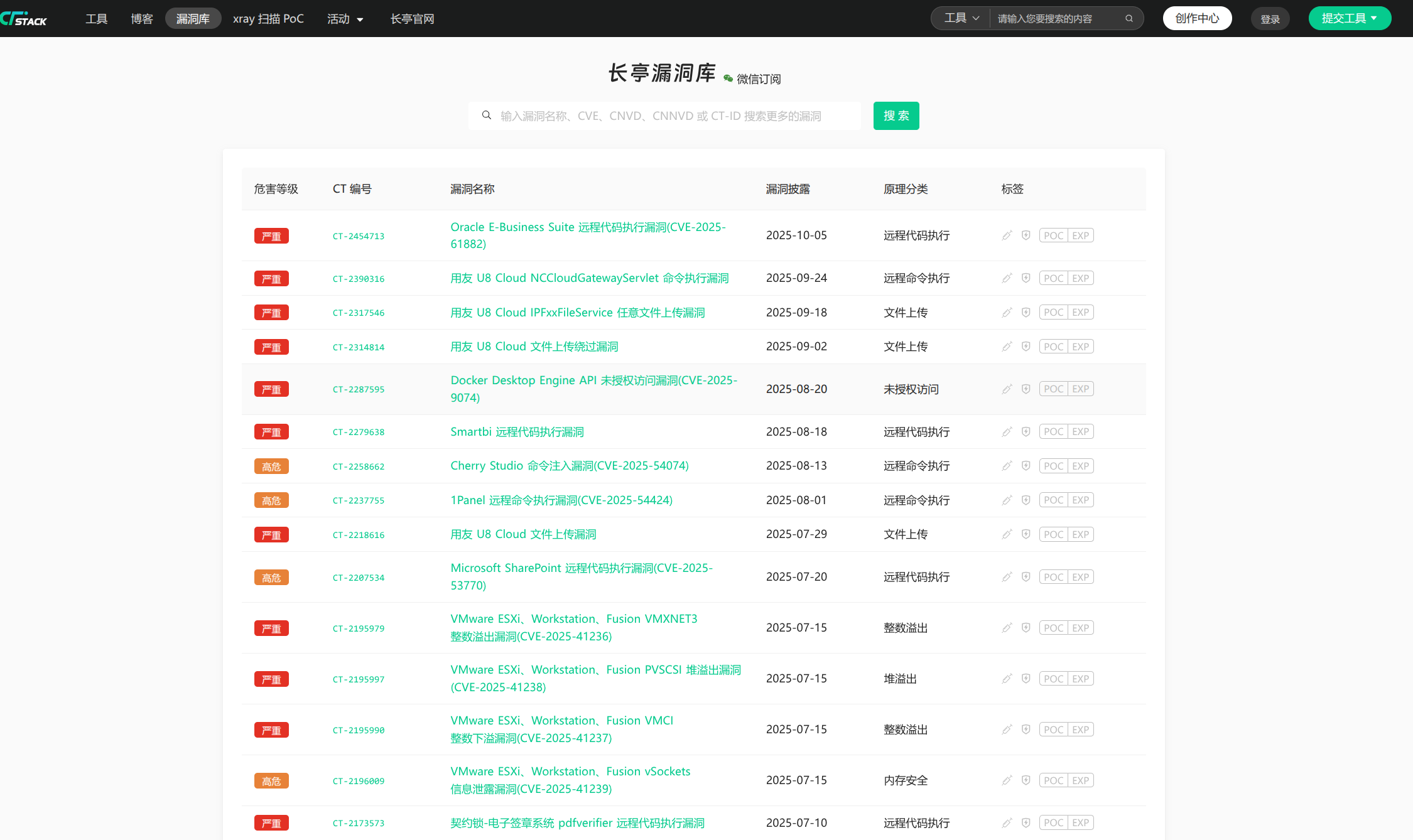1413x840 pixels.
Task: Click POC tag for Microsoft SharePoint vulnerability
Action: coord(1053,577)
